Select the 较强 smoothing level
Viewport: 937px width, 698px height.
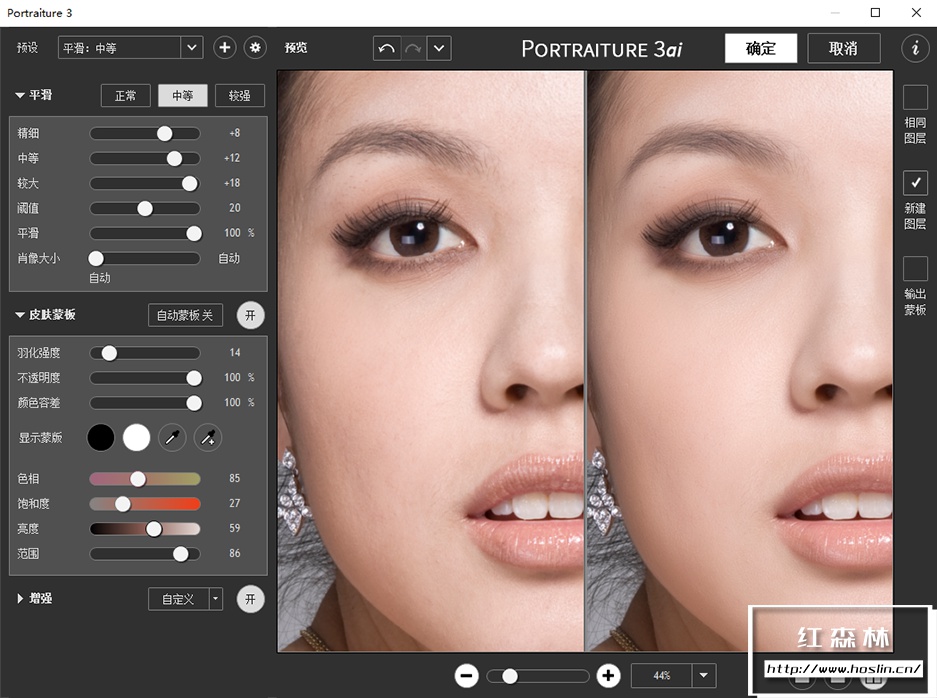[x=240, y=96]
